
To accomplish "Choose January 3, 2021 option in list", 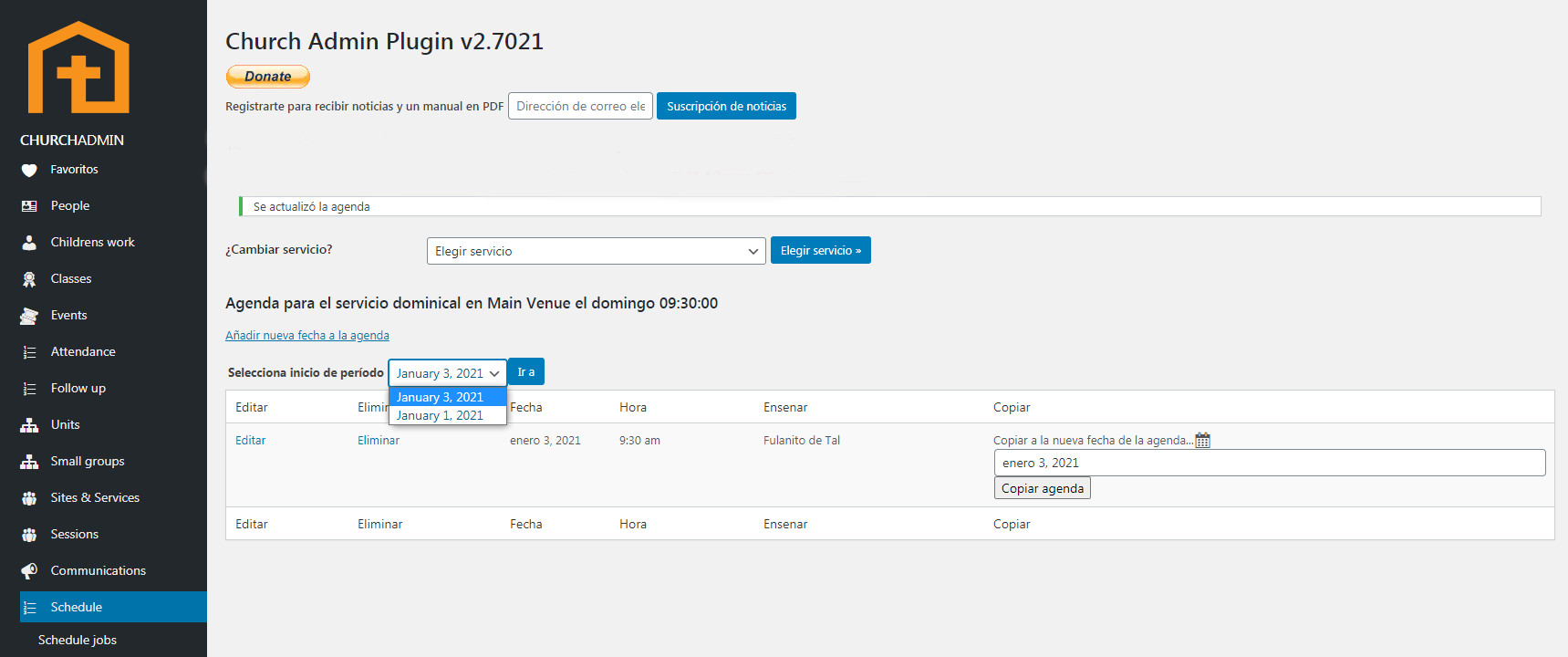I will click(440, 397).
